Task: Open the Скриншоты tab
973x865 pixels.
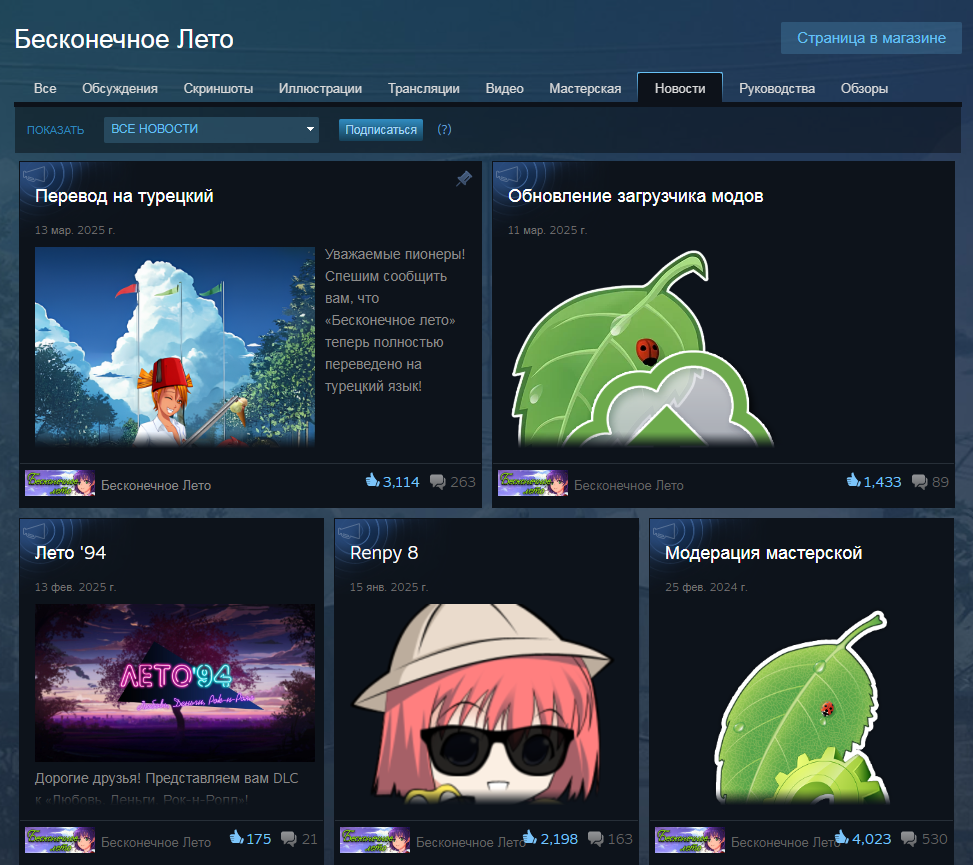Action: tap(218, 89)
